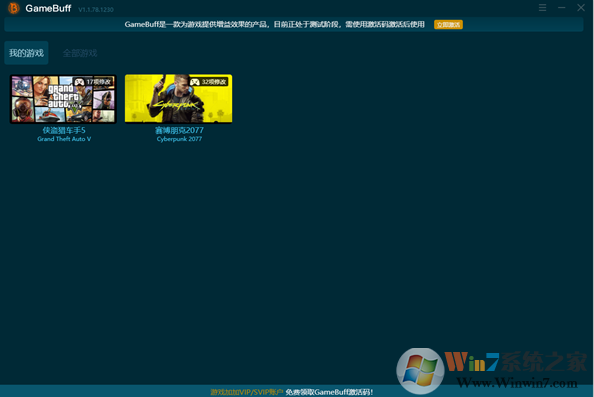Switch to the 全部游戏 tab
This screenshot has width=594, height=397.
point(80,53)
